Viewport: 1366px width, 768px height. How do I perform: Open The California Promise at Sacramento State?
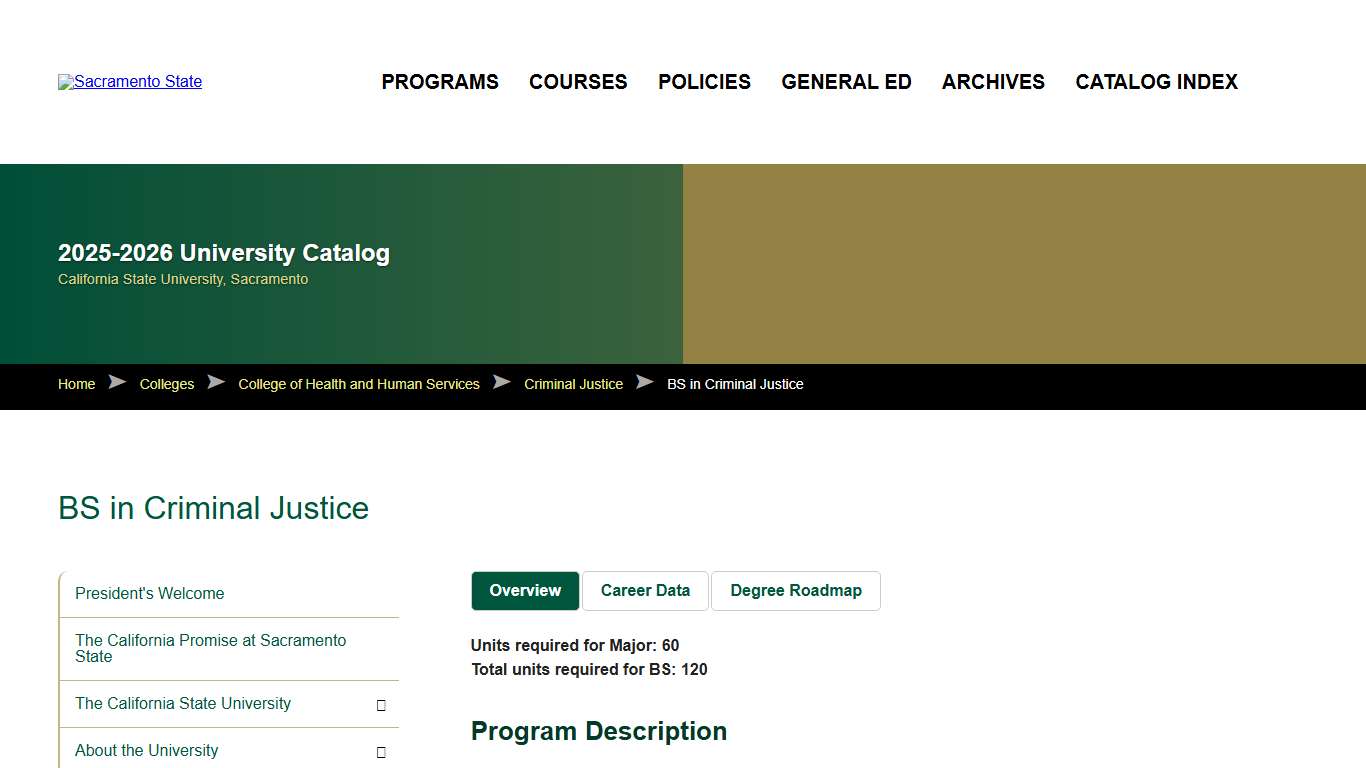[210, 648]
